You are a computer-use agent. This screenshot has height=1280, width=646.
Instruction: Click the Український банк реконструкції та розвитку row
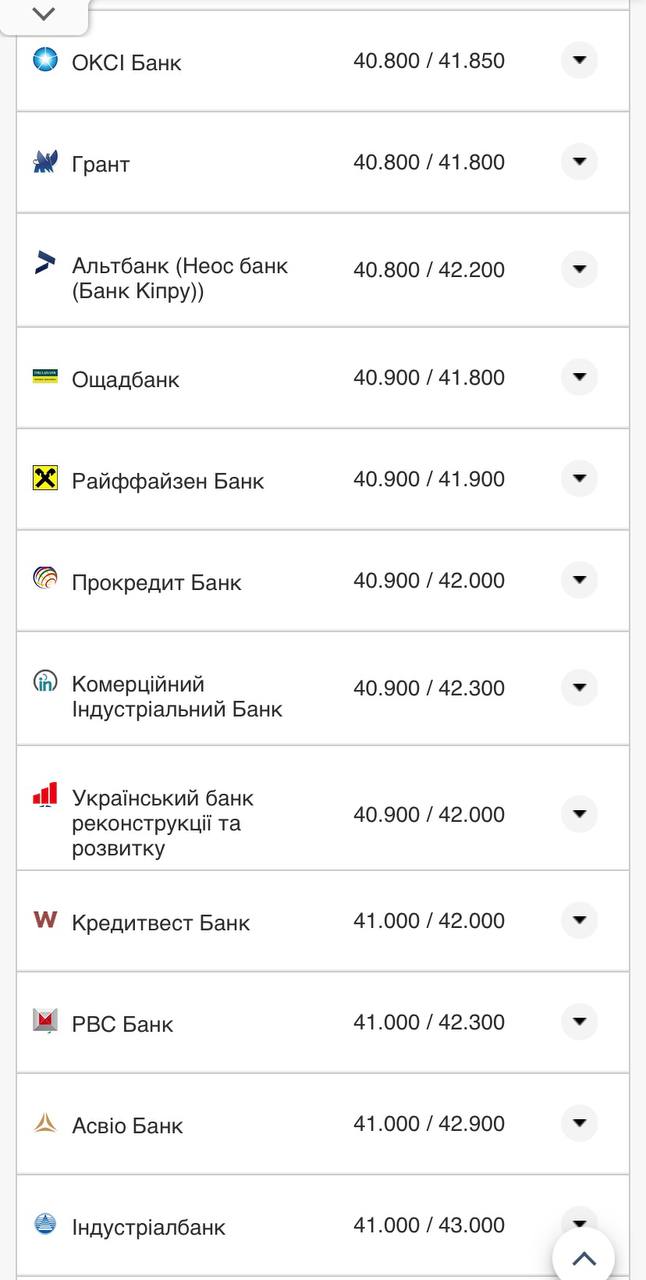point(162,810)
